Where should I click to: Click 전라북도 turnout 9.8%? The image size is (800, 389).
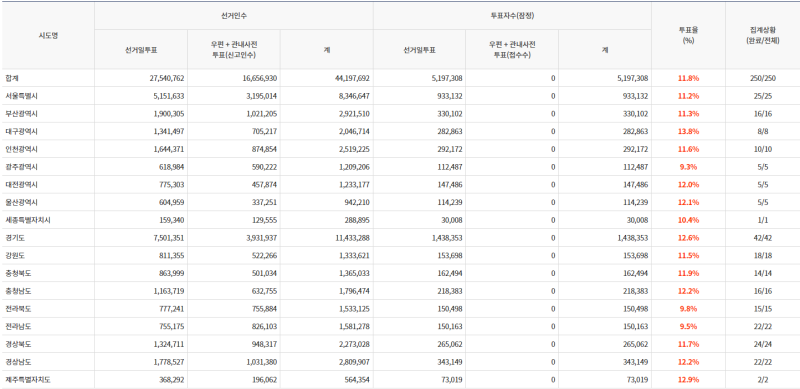(x=688, y=309)
